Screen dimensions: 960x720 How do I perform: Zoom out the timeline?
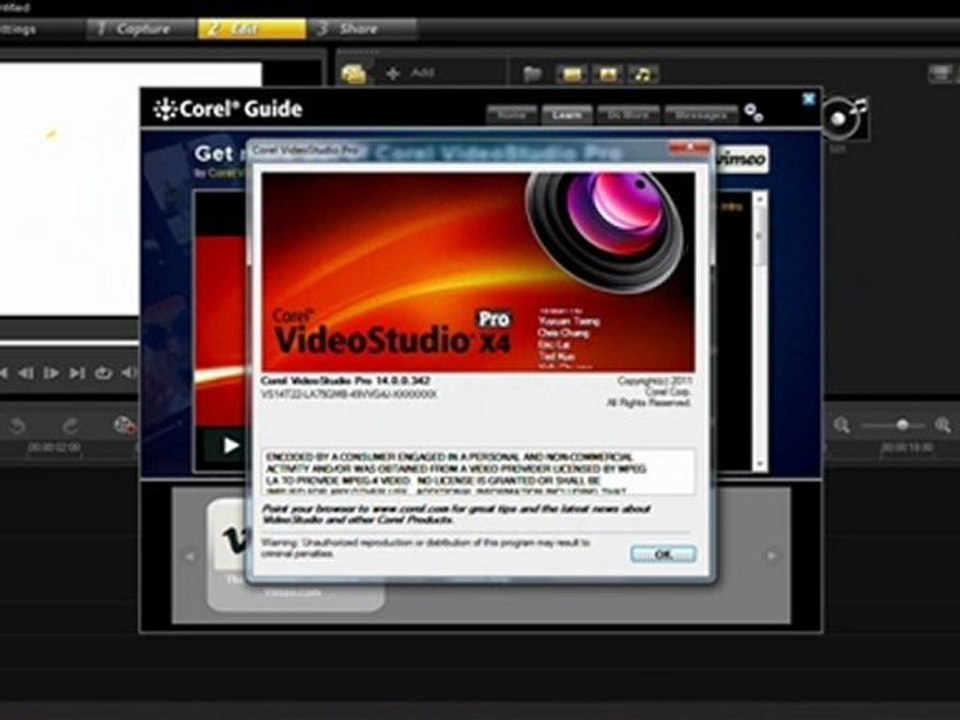(842, 425)
